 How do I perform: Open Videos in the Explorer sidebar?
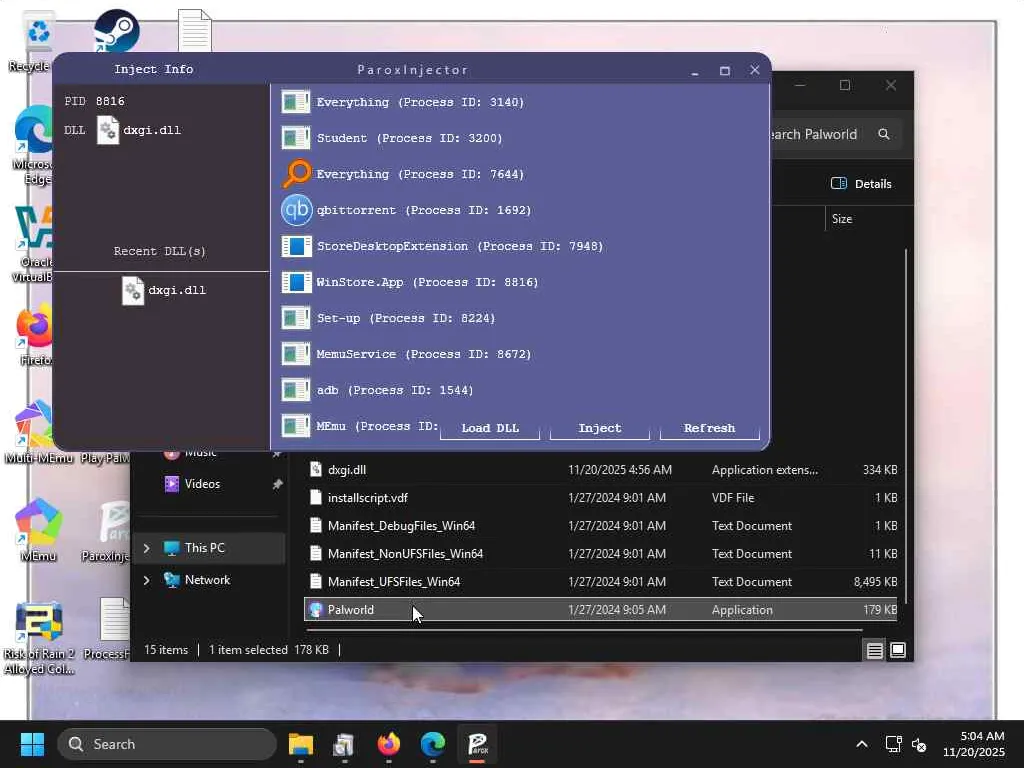[202, 484]
